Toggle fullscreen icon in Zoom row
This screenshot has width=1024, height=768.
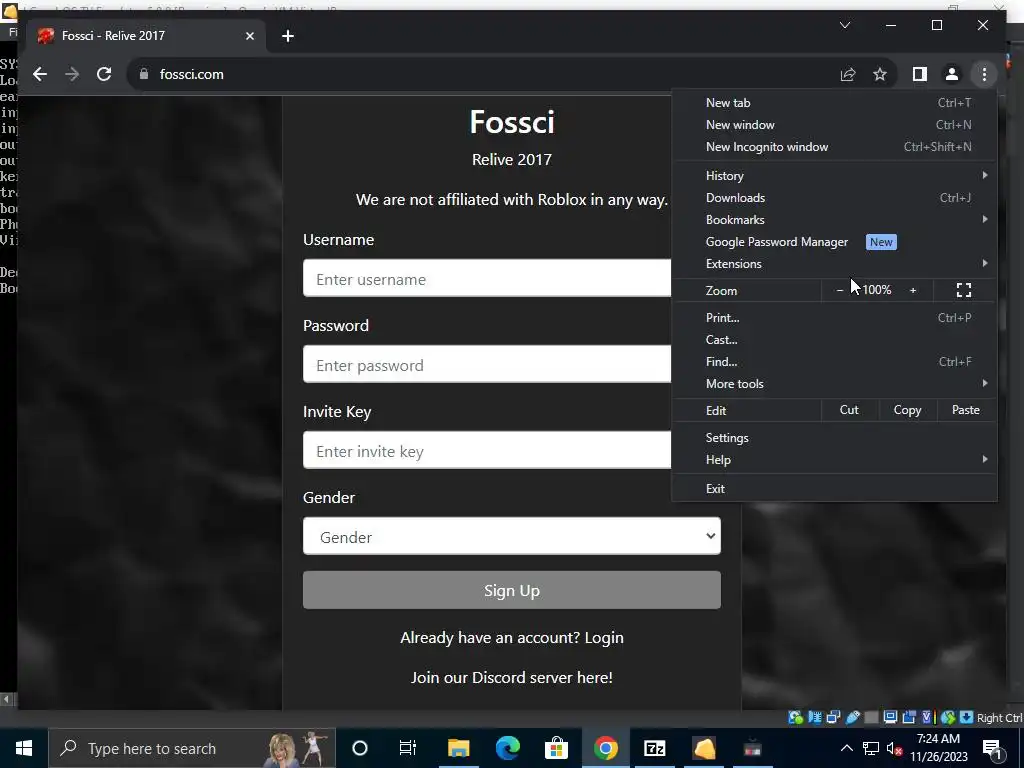pyautogui.click(x=963, y=290)
